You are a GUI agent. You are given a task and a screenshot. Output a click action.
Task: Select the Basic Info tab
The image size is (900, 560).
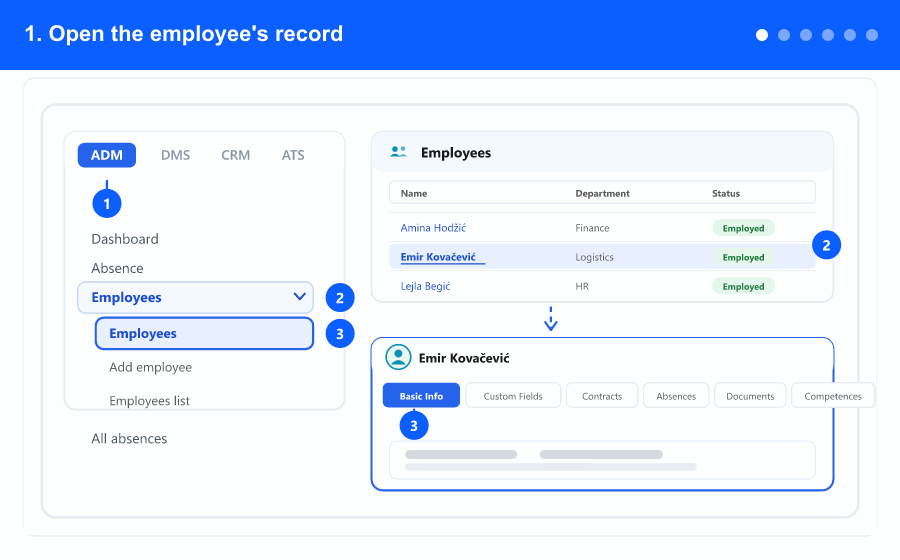pos(421,395)
